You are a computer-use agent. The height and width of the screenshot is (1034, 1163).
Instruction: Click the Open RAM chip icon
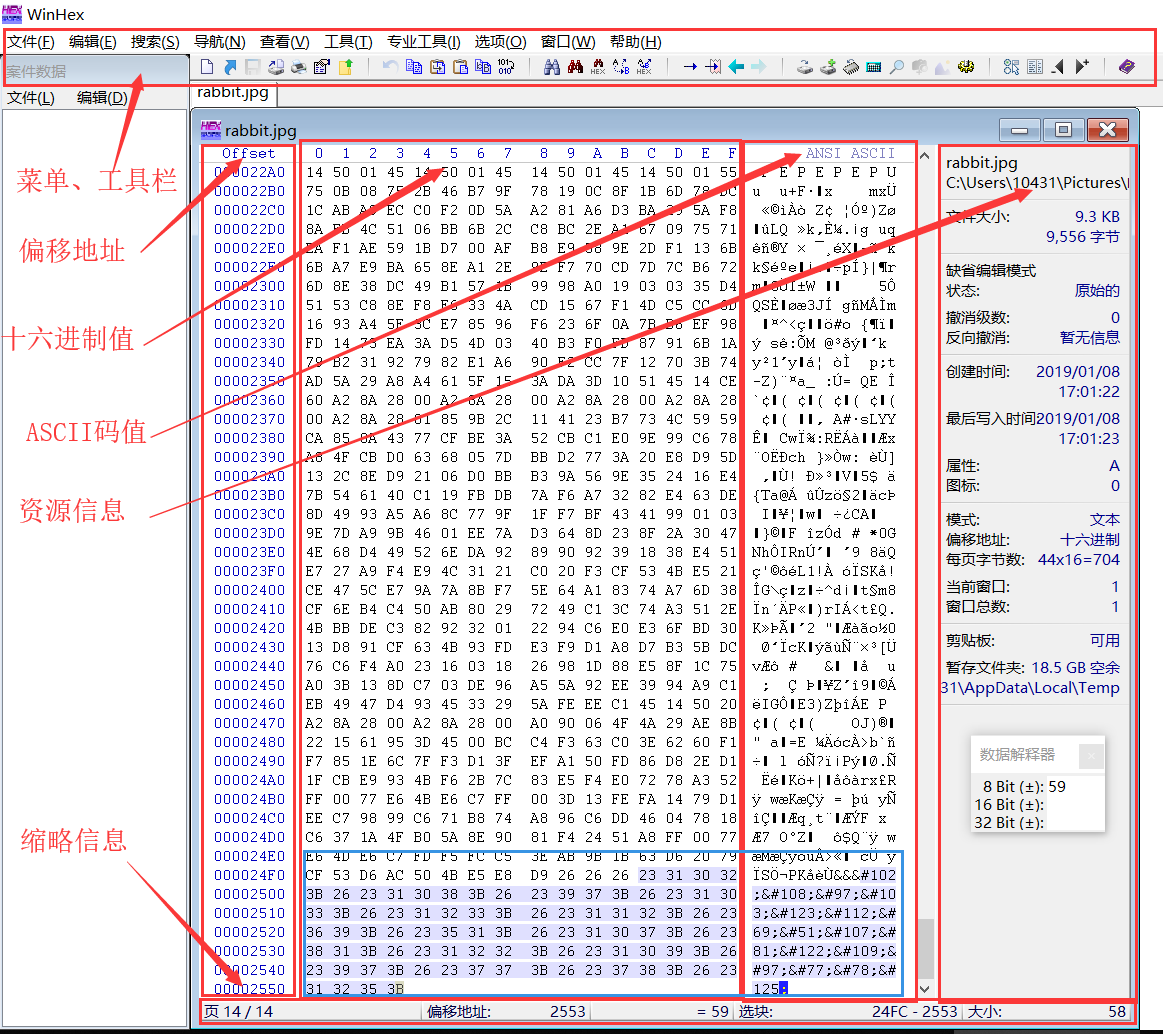(851, 67)
